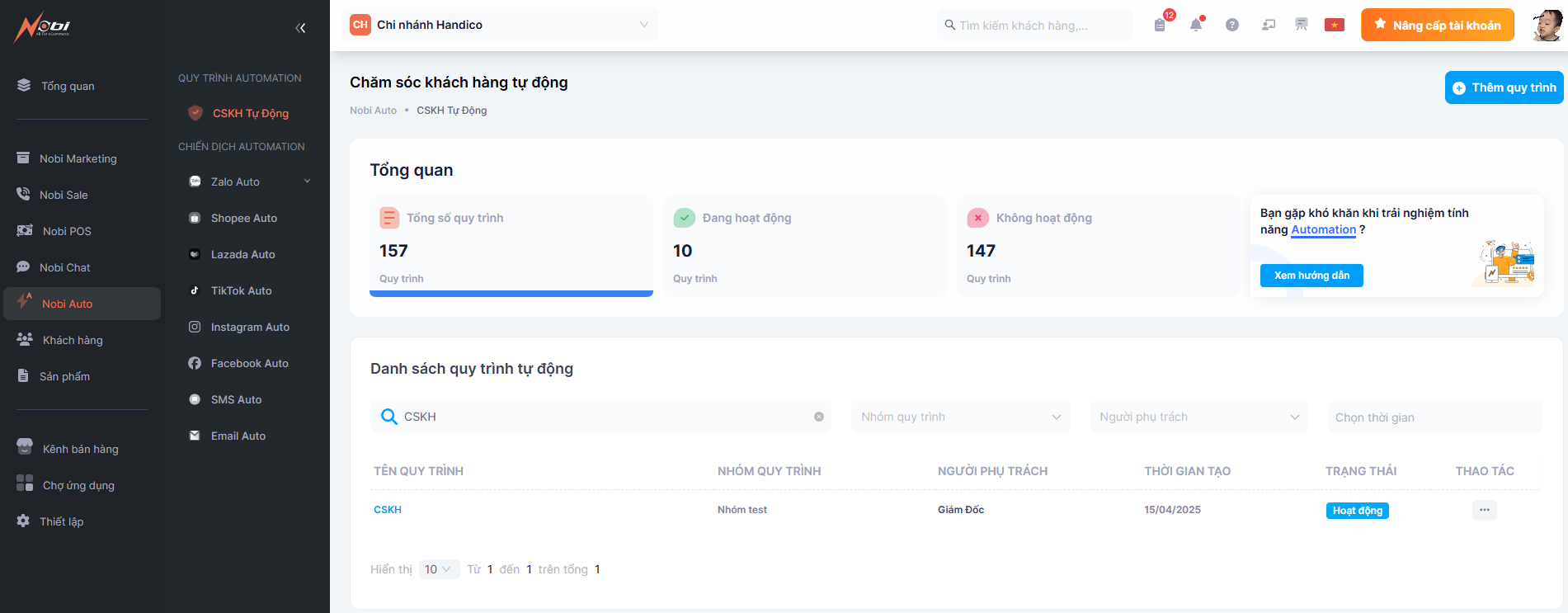Switch language via Vietnam flag icon
Screen dimensions: 1568x613
tap(1334, 25)
